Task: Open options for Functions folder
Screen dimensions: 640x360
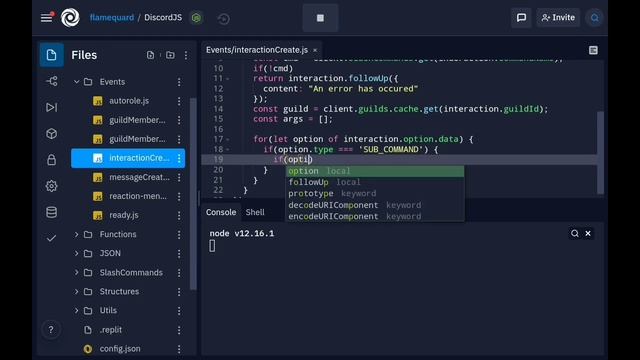Action: coord(179,234)
